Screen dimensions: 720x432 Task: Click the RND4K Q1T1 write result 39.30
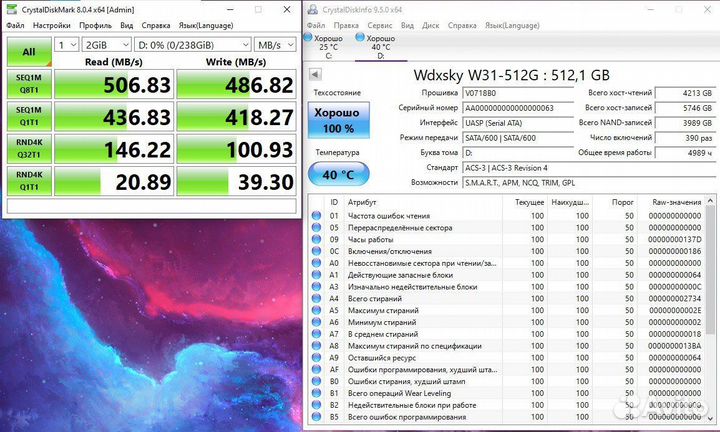[x=236, y=181]
